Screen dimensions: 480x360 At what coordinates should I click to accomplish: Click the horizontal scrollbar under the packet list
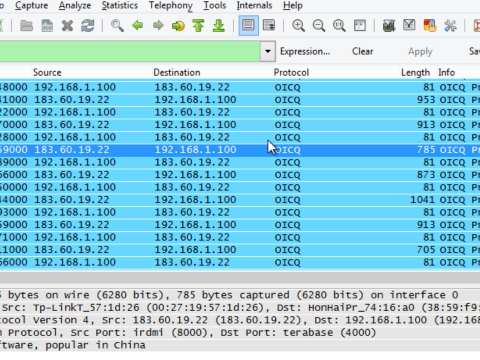click(240, 277)
